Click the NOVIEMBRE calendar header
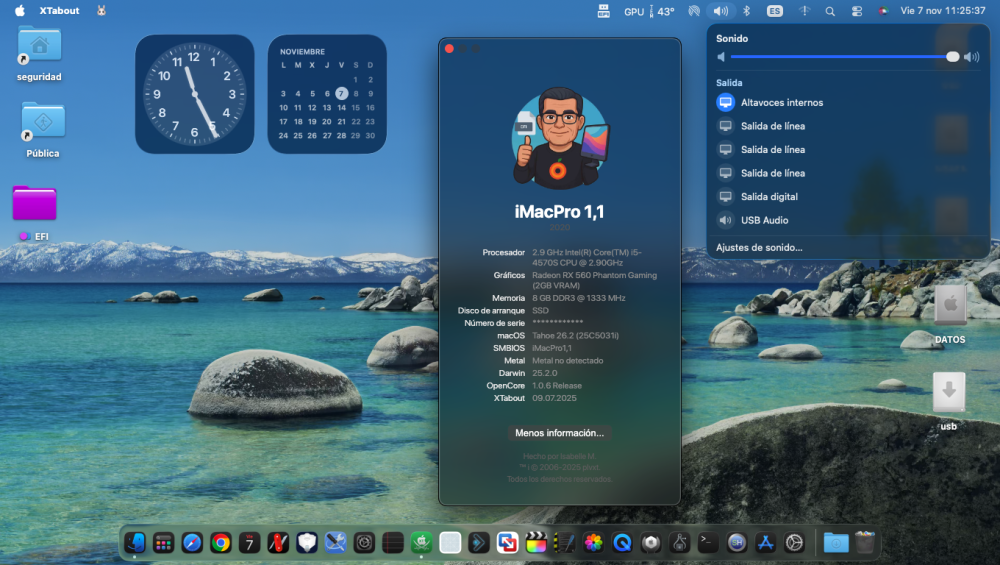The height and width of the screenshot is (565, 1000). (x=302, y=52)
